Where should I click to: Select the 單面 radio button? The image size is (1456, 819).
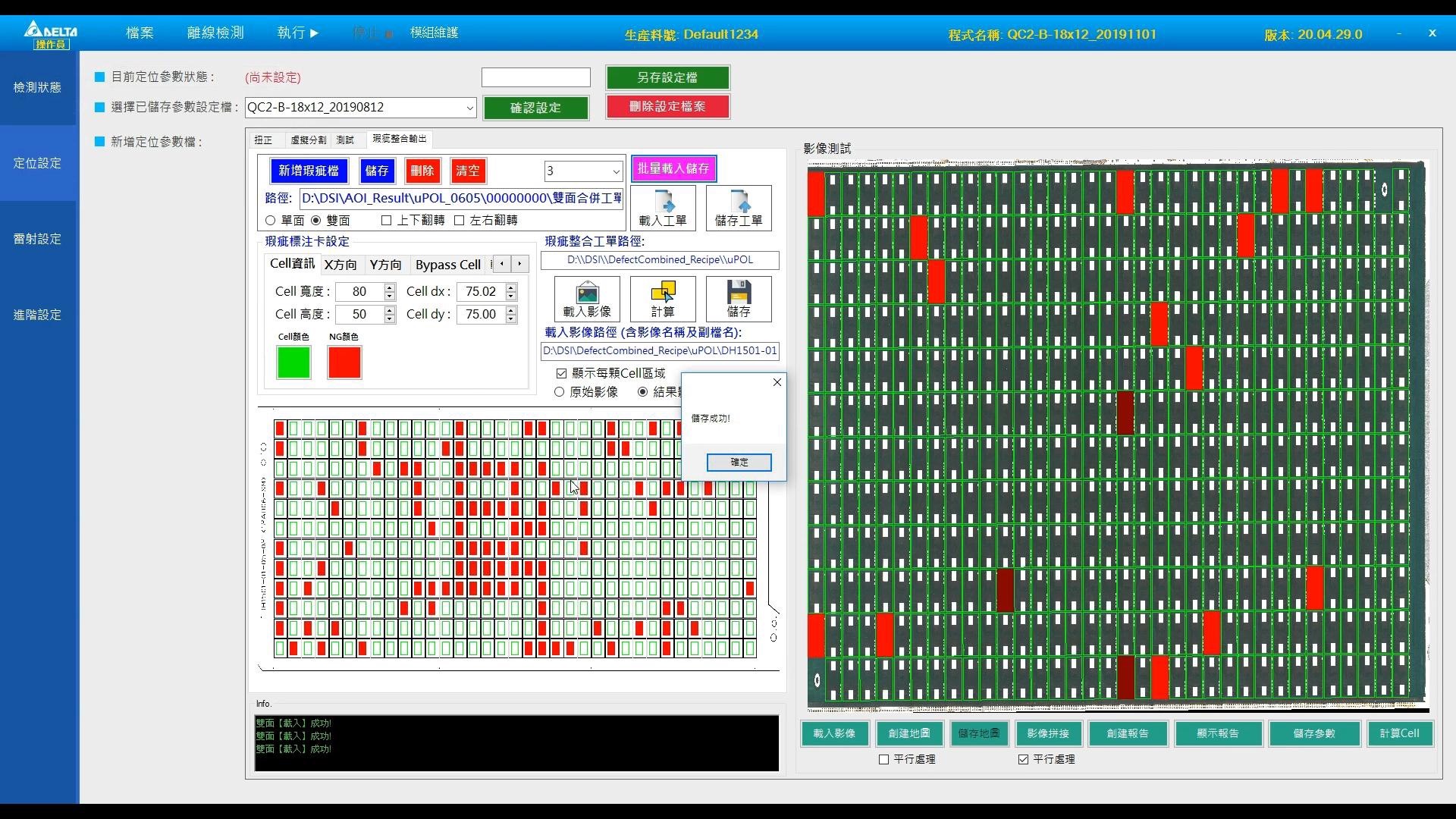271,221
